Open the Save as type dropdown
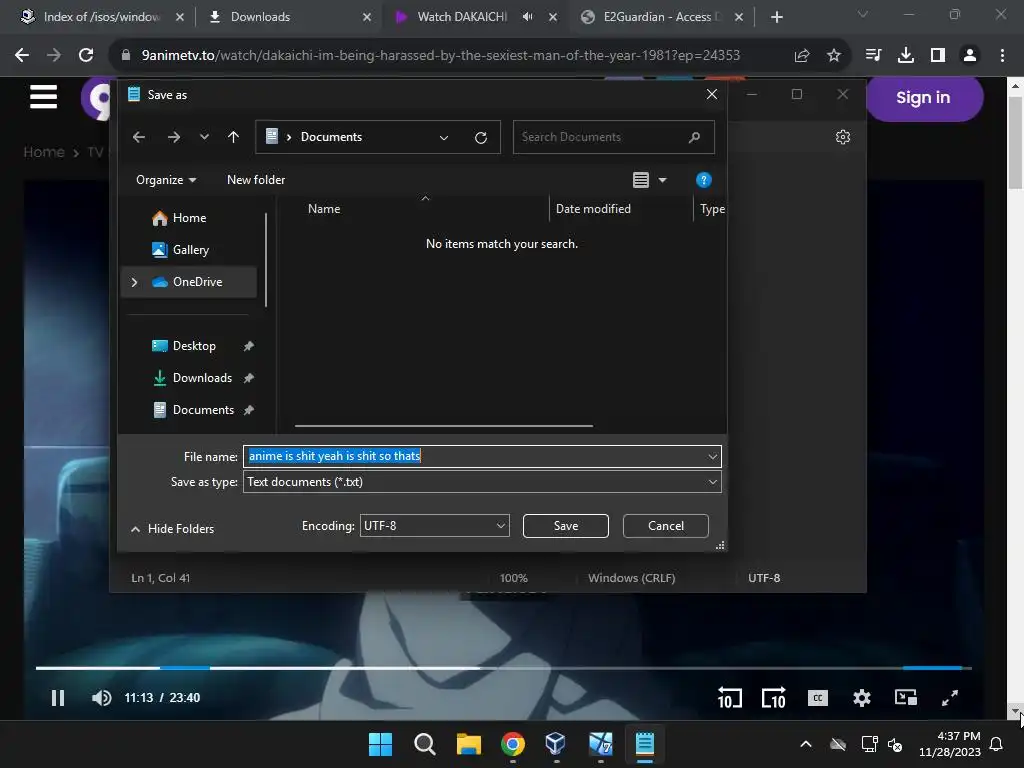The width and height of the screenshot is (1024, 768). pyautogui.click(x=482, y=482)
